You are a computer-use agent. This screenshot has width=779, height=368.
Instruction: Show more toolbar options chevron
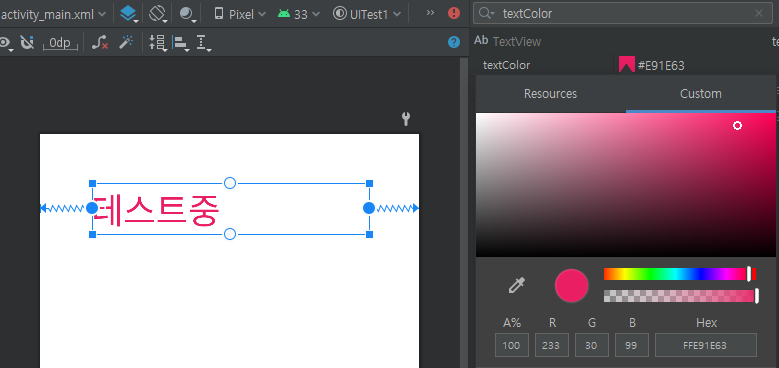(x=430, y=13)
